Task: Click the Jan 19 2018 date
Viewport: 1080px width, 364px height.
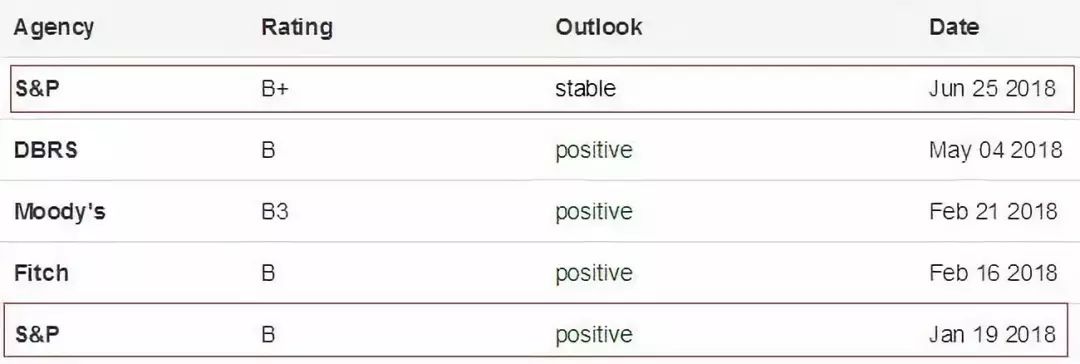Action: tap(993, 334)
